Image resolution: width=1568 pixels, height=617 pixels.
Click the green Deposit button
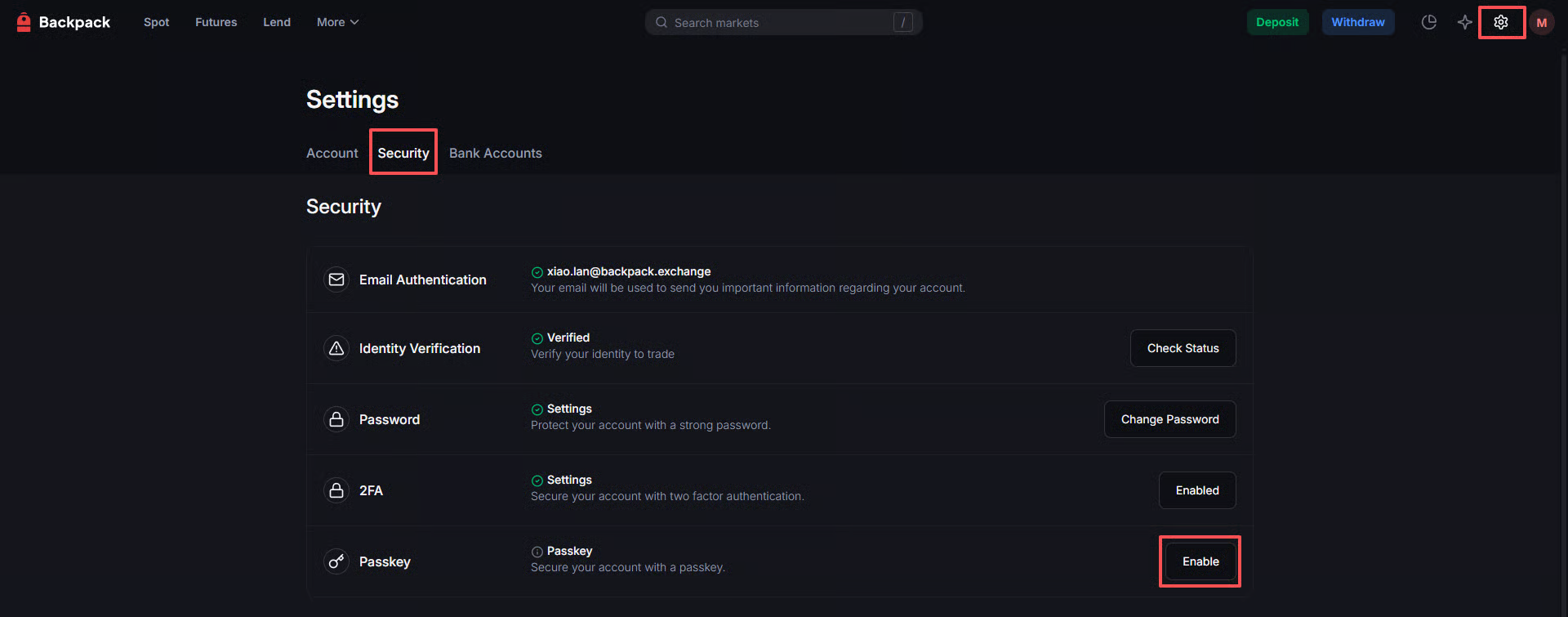1276,22
